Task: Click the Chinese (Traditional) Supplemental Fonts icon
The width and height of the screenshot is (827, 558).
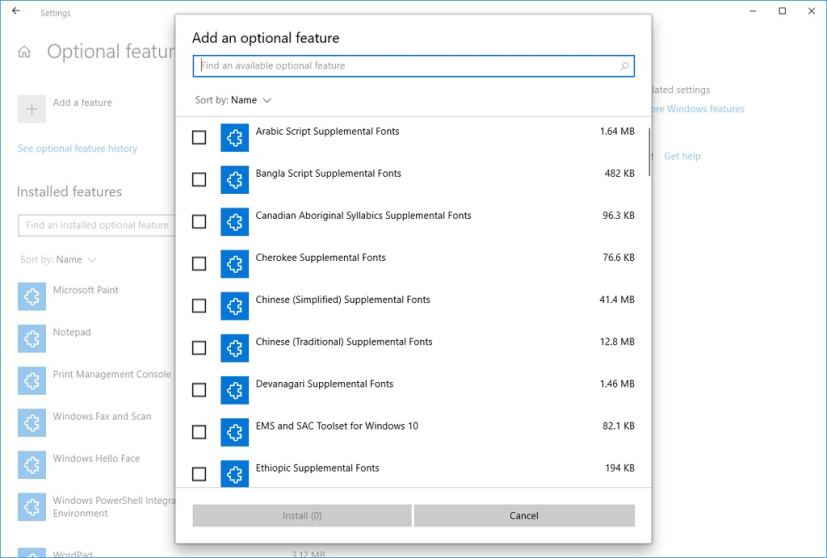Action: 235,348
